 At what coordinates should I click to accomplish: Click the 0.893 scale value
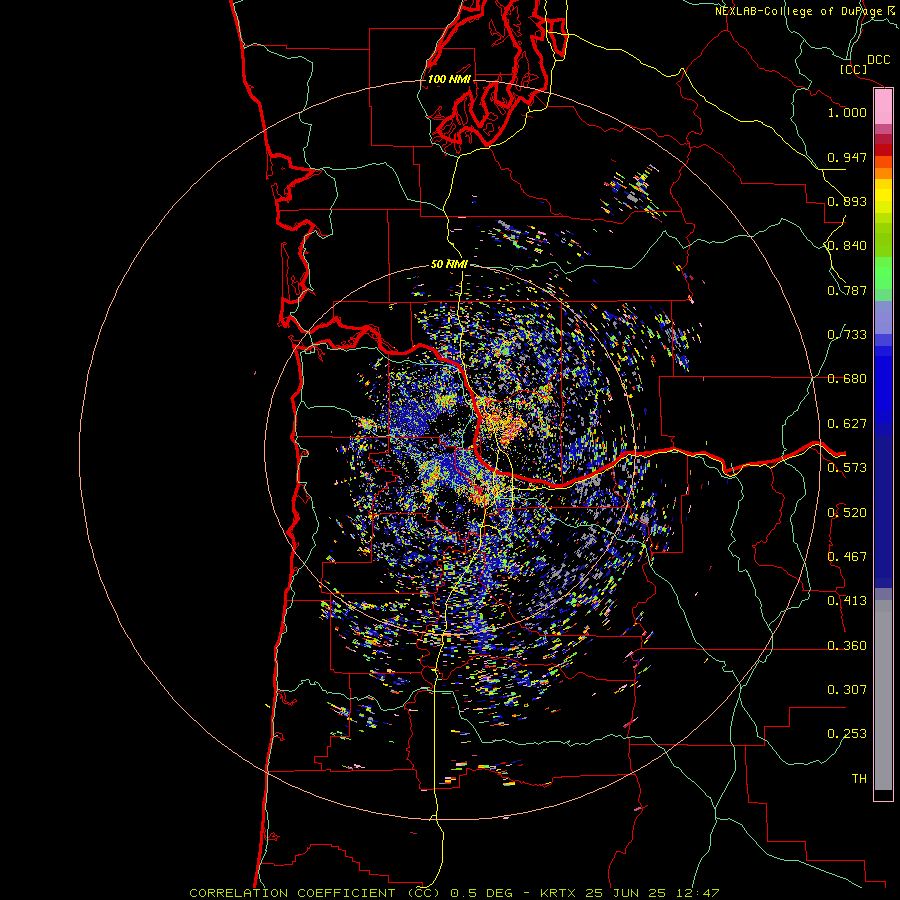point(847,201)
